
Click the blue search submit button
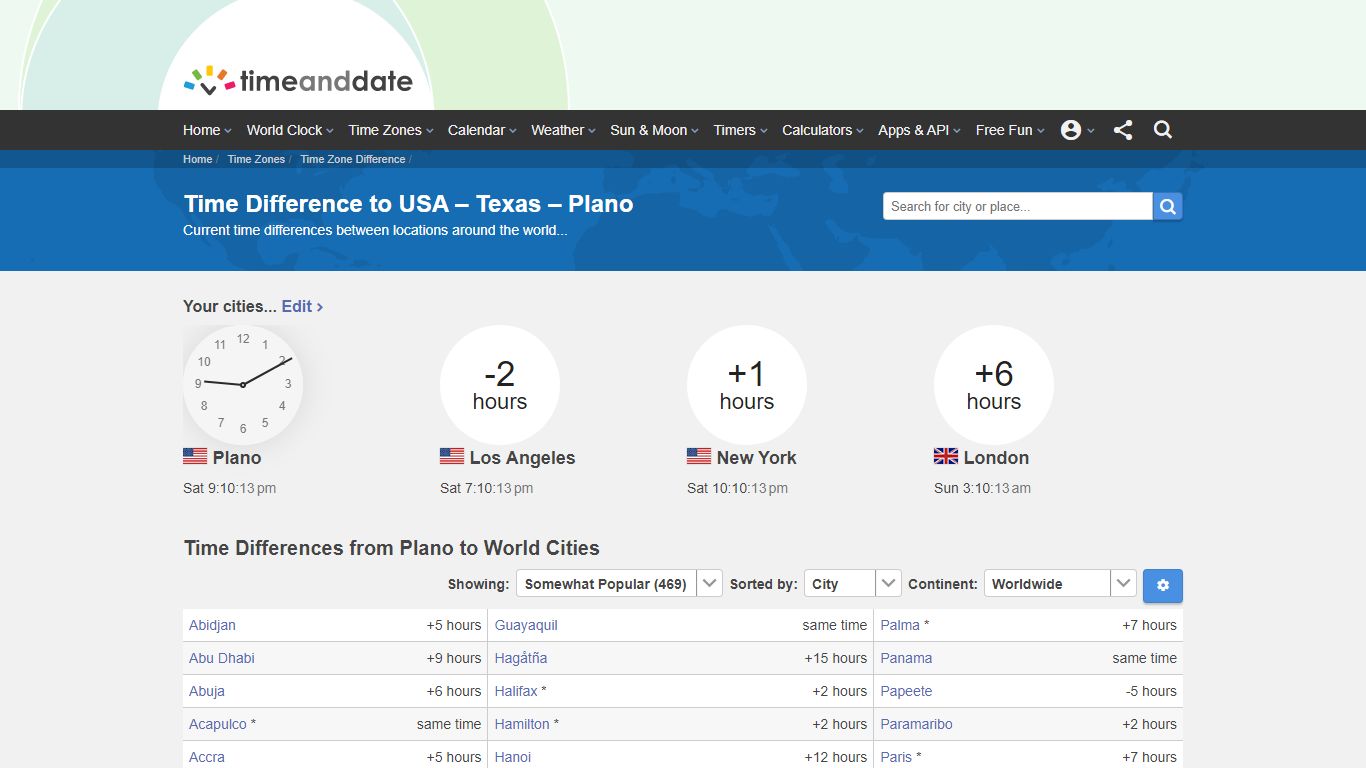click(x=1168, y=206)
